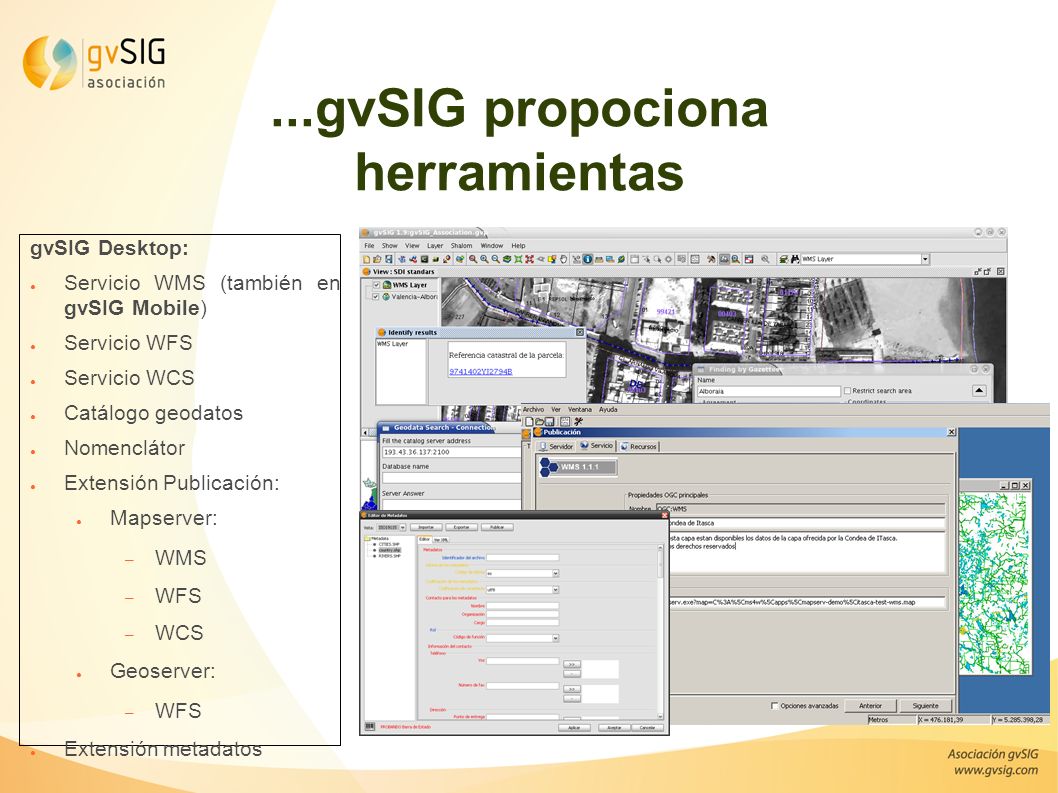The image size is (1058, 793).
Task: Open the Ventana menu
Action: 580,410
